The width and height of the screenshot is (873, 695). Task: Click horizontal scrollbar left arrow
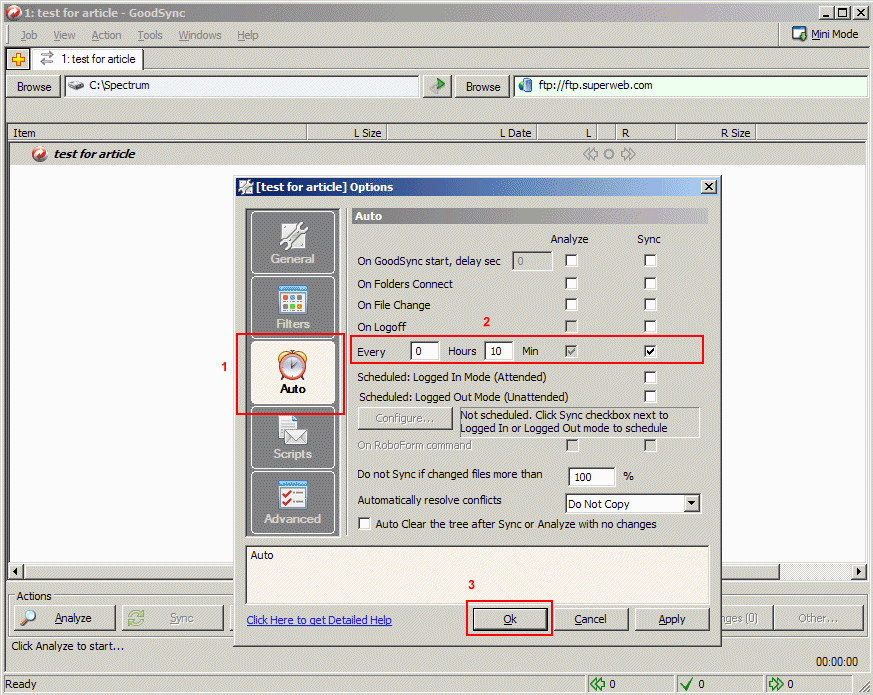pos(16,571)
